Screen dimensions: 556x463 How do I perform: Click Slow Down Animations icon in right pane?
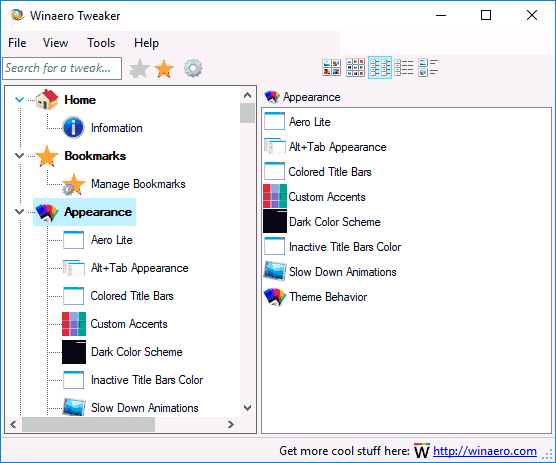pos(275,271)
